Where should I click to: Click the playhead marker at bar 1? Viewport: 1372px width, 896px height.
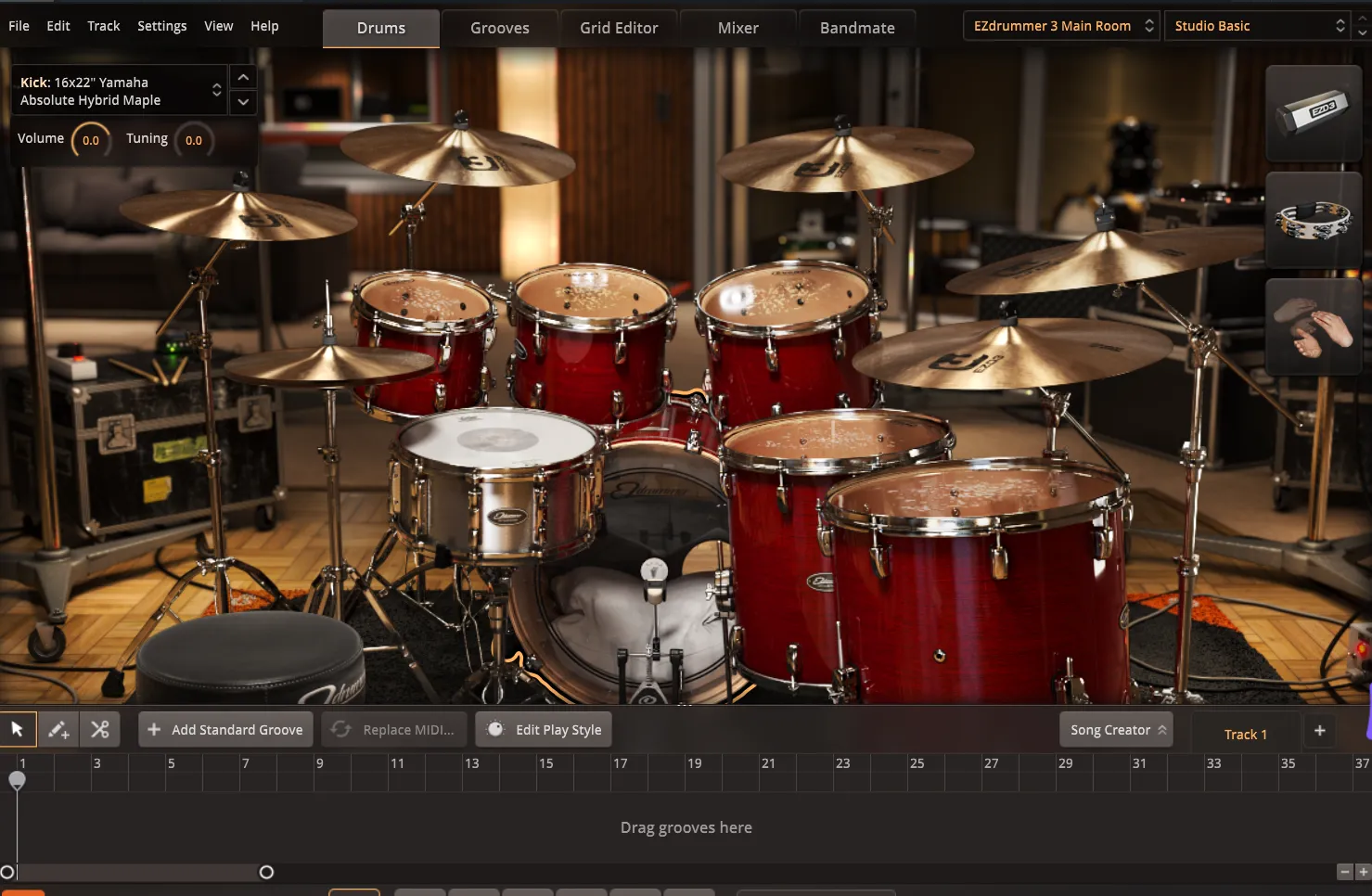(18, 781)
